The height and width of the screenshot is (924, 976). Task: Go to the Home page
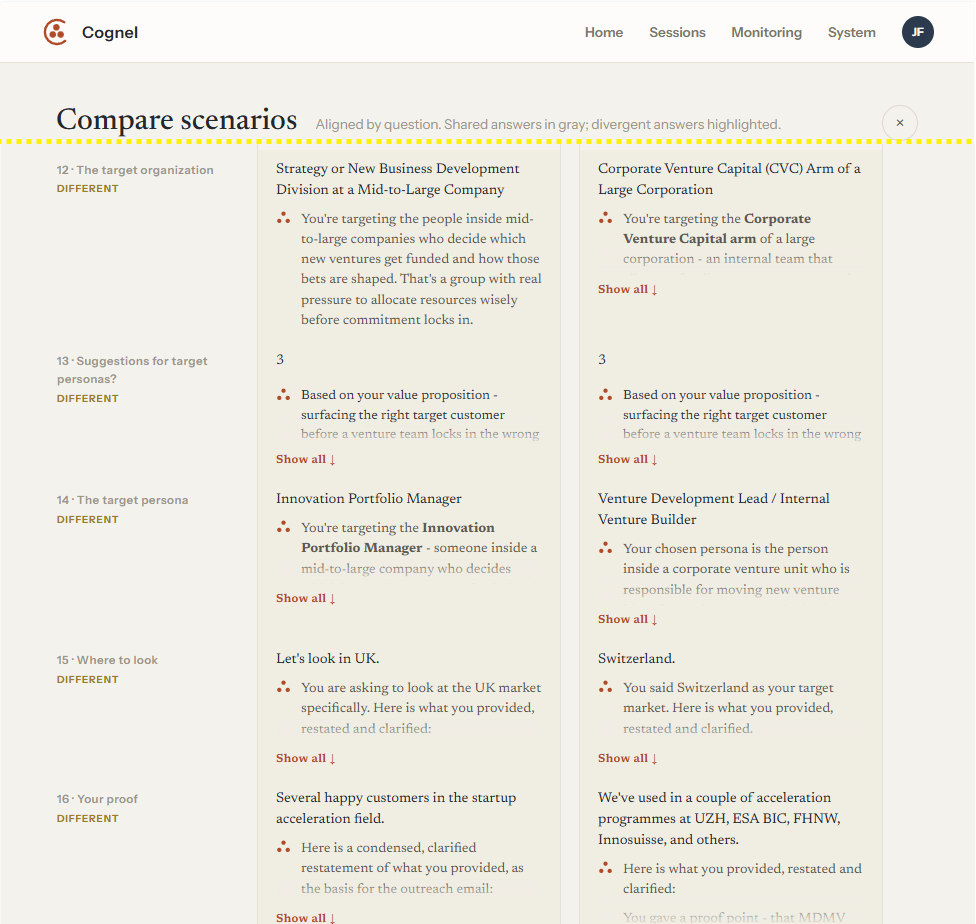[x=604, y=32]
